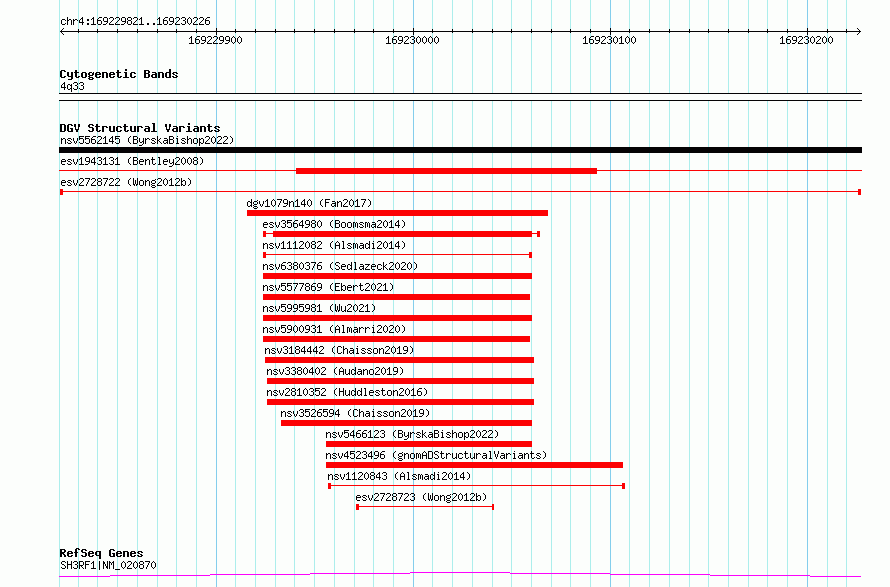
Task: Click the nsv1112082 thin red line
Action: 397,255
